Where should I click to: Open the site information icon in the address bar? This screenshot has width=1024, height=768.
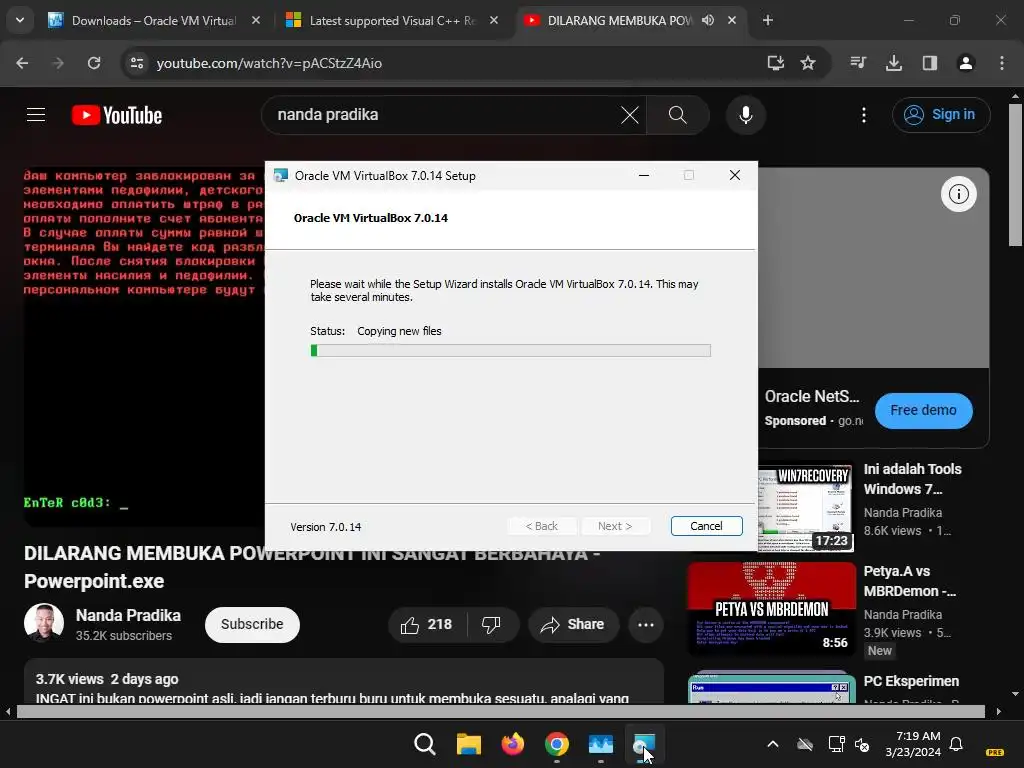click(136, 63)
